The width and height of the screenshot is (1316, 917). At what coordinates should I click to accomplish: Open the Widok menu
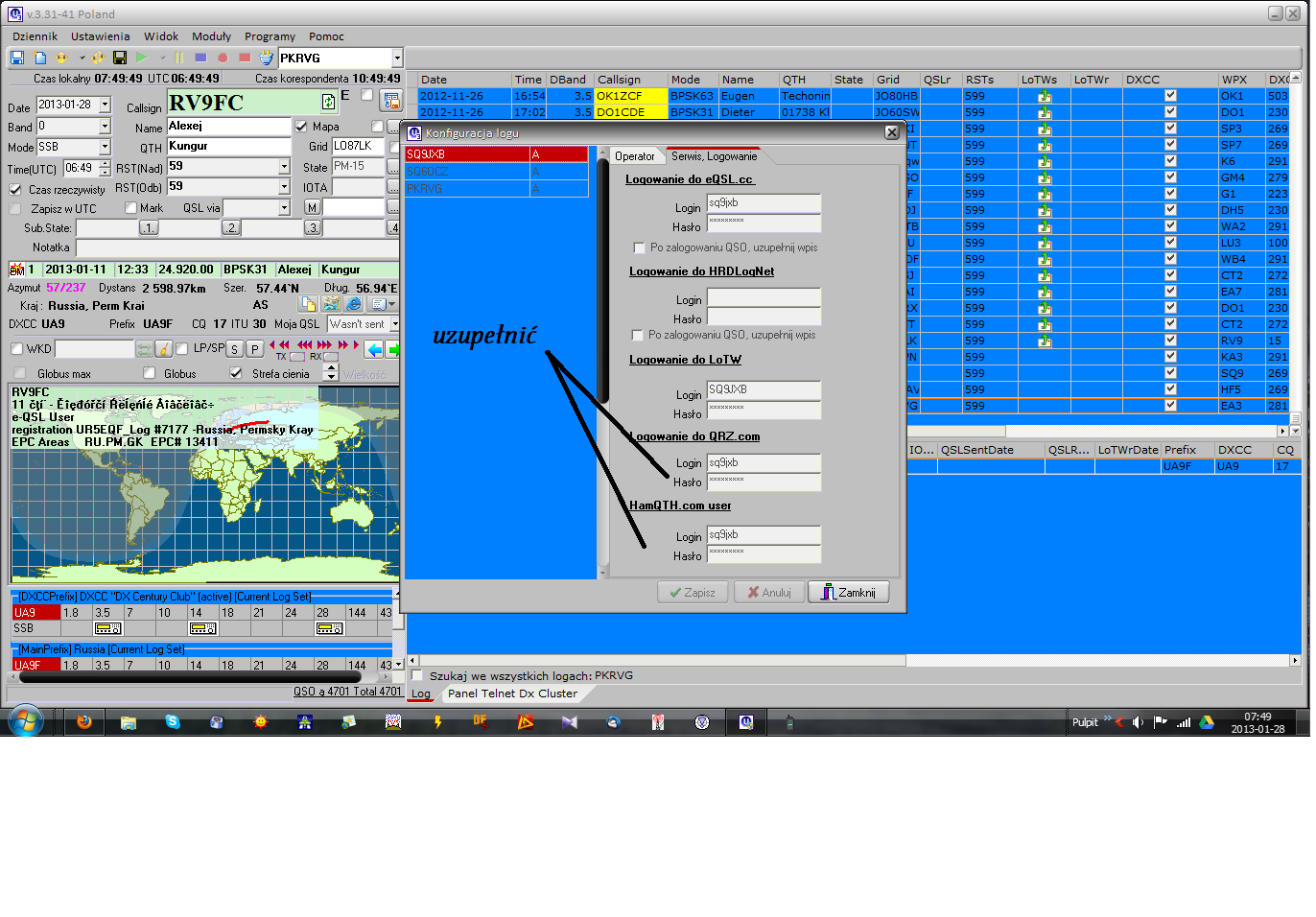click(161, 36)
